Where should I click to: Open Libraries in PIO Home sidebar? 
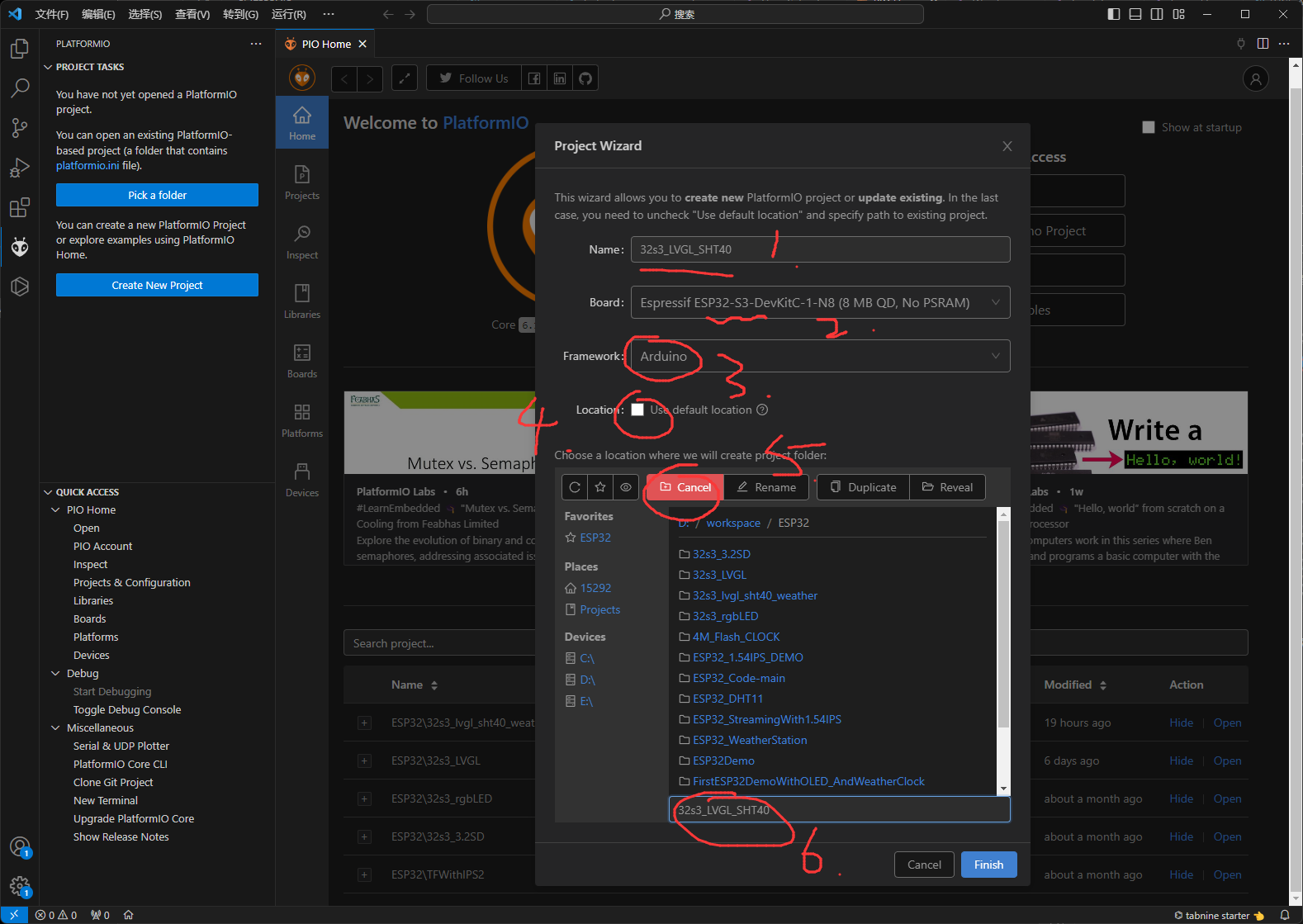point(302,301)
